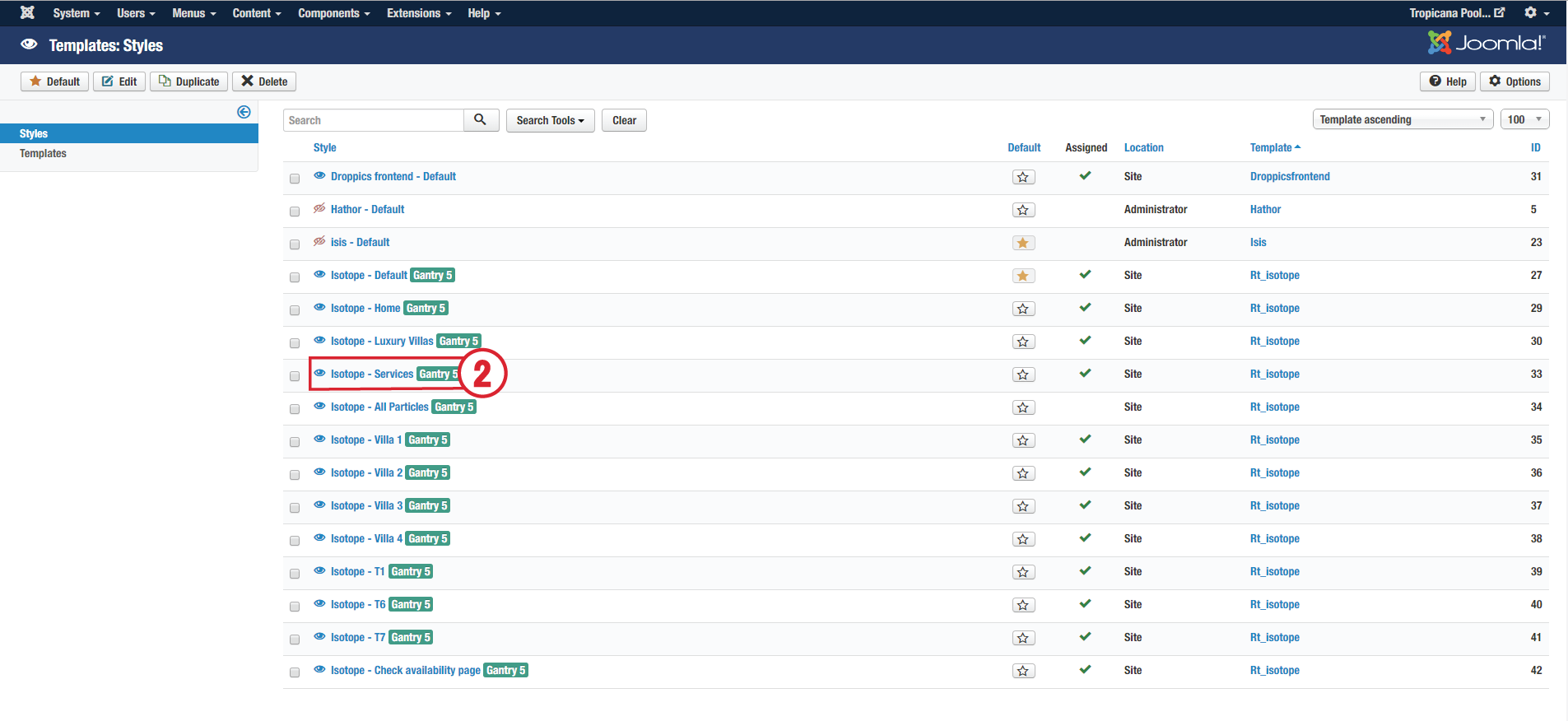Open the Isotope - Luxury Villas style

(382, 341)
